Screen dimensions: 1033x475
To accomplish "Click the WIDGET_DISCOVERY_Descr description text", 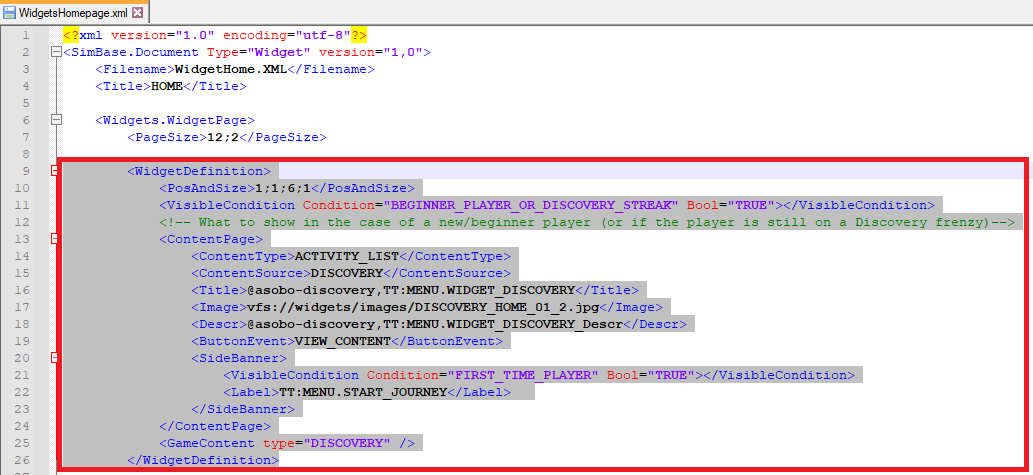I will [435, 324].
